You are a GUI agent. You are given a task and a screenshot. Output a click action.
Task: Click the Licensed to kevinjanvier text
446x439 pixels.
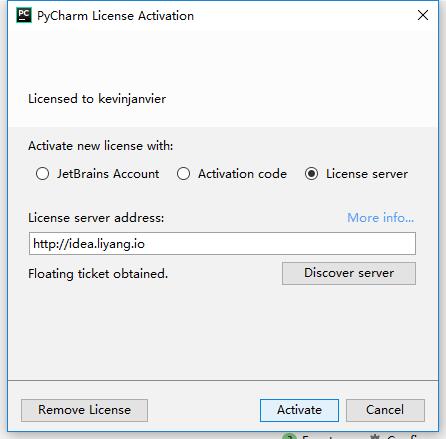point(97,99)
